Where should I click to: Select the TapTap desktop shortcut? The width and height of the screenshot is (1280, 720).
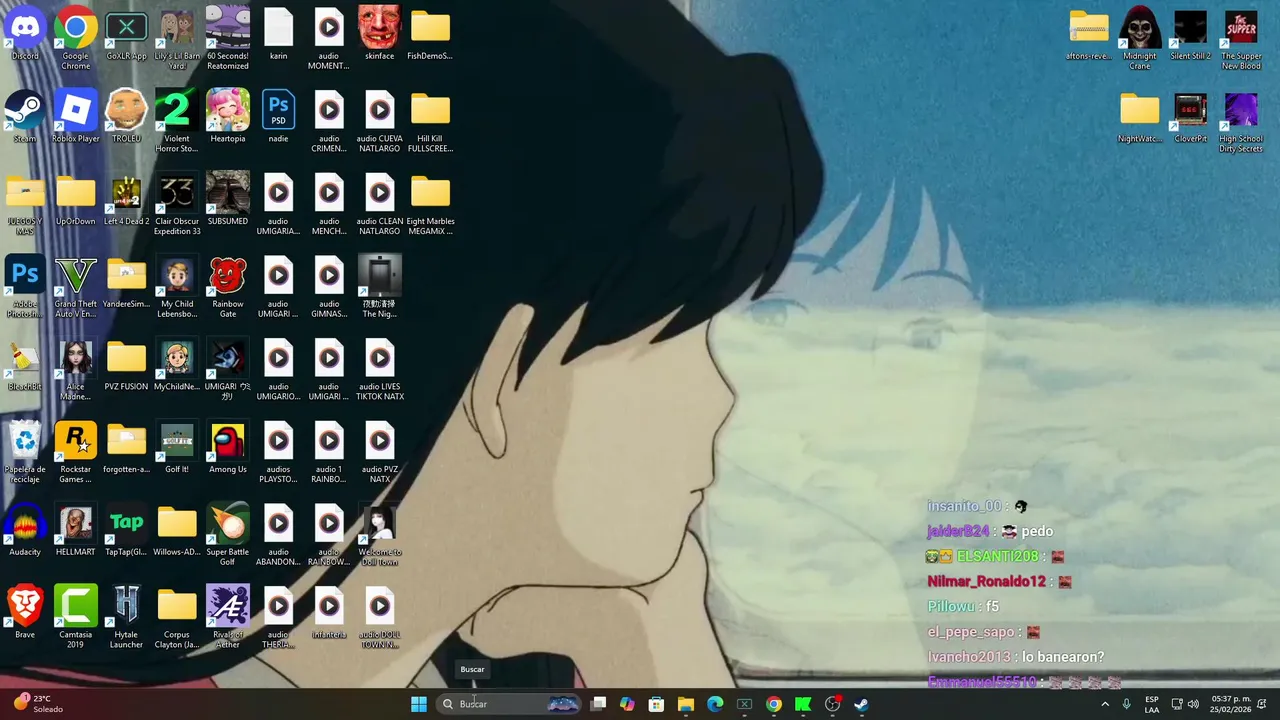point(126,530)
